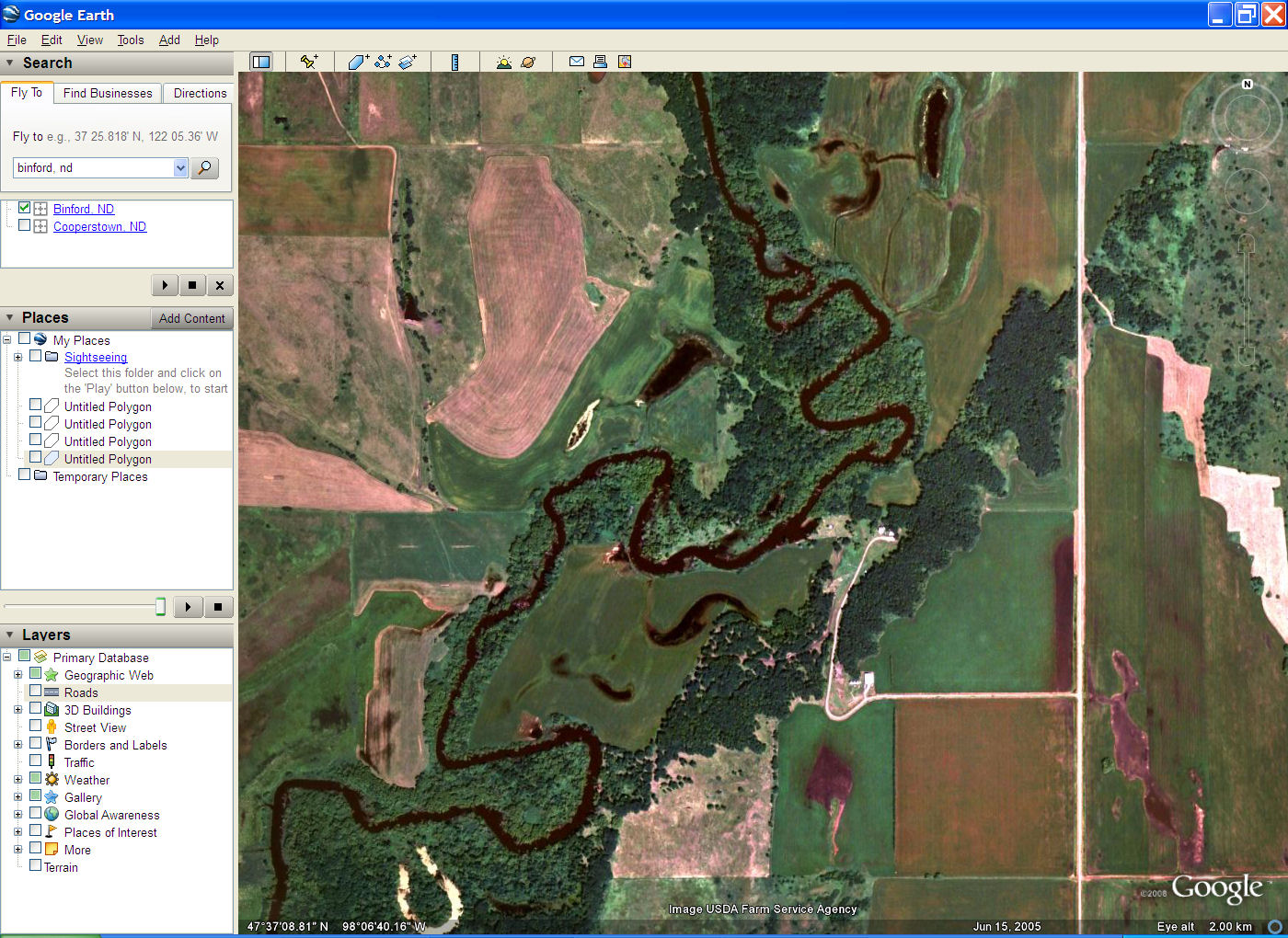Image resolution: width=1288 pixels, height=938 pixels.
Task: Expand the Geographic Web layer
Action: [17, 675]
